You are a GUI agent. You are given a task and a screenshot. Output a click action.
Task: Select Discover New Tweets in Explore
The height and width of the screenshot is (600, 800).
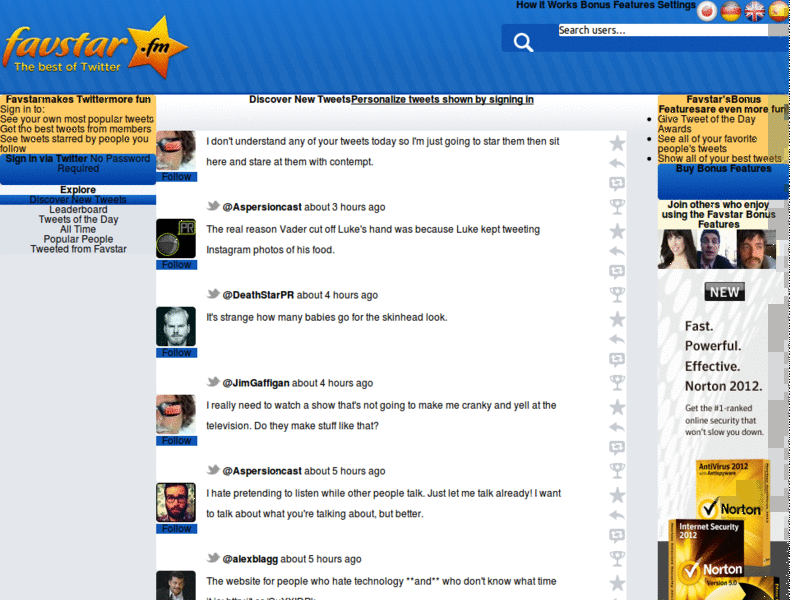point(78,200)
